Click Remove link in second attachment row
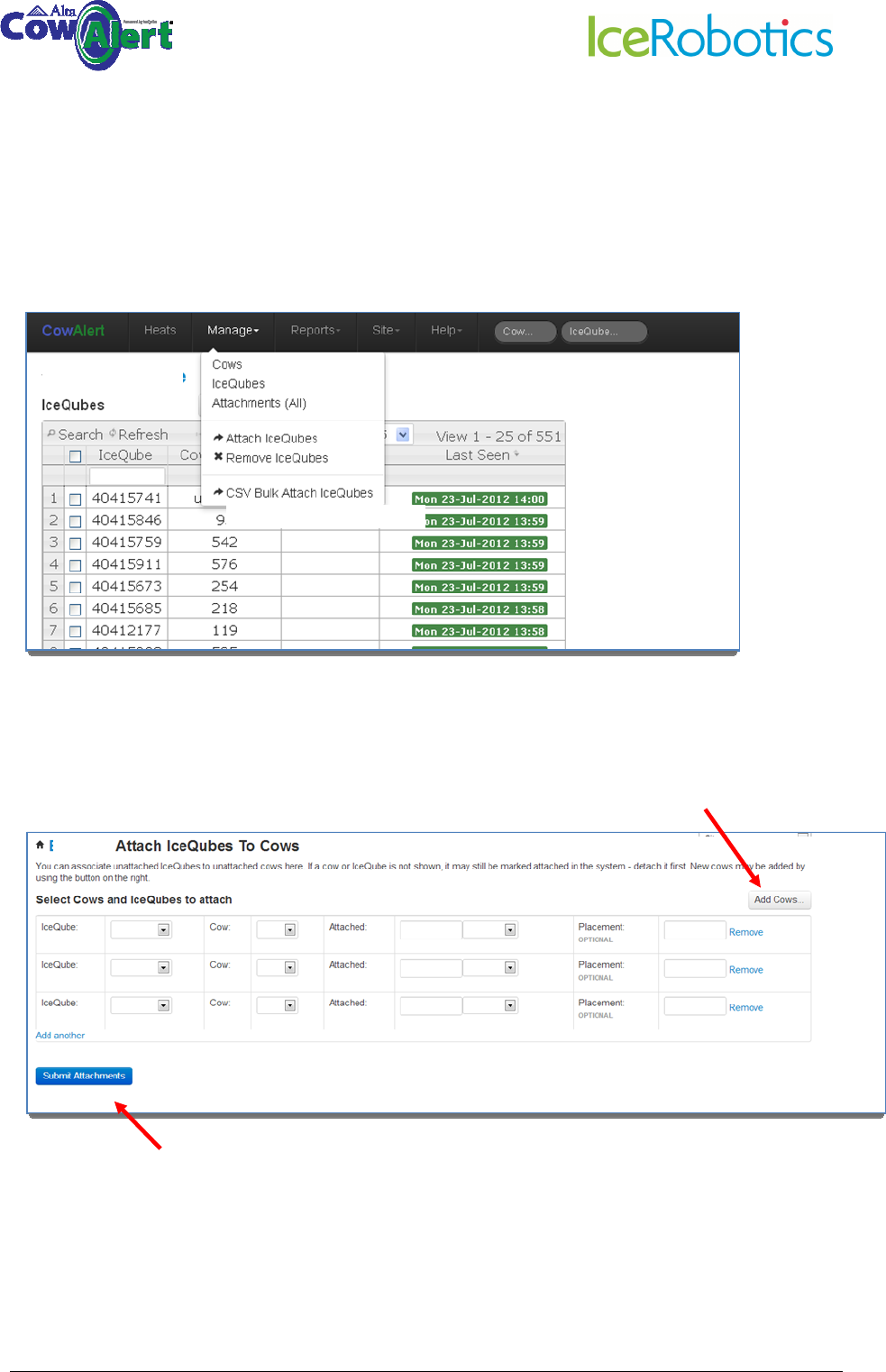 [745, 970]
